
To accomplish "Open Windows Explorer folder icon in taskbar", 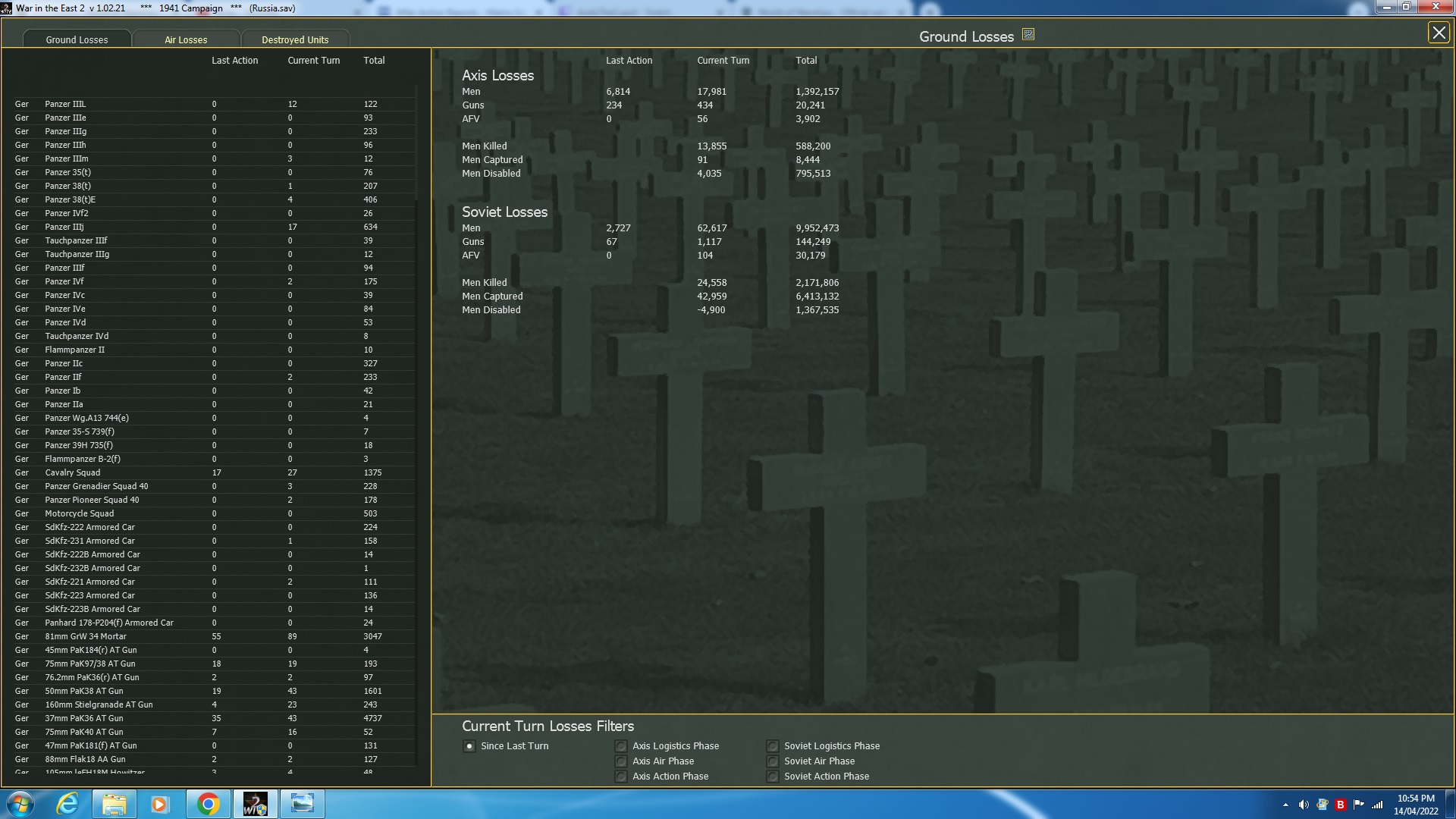I will [x=114, y=804].
